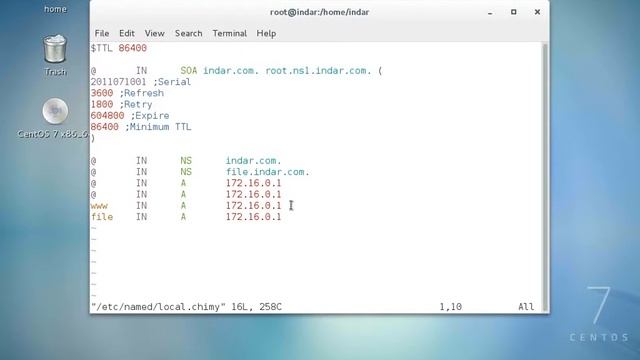The height and width of the screenshot is (360, 640).
Task: Click IP 172.16.0.1 on file row
Action: pyautogui.click(x=253, y=217)
